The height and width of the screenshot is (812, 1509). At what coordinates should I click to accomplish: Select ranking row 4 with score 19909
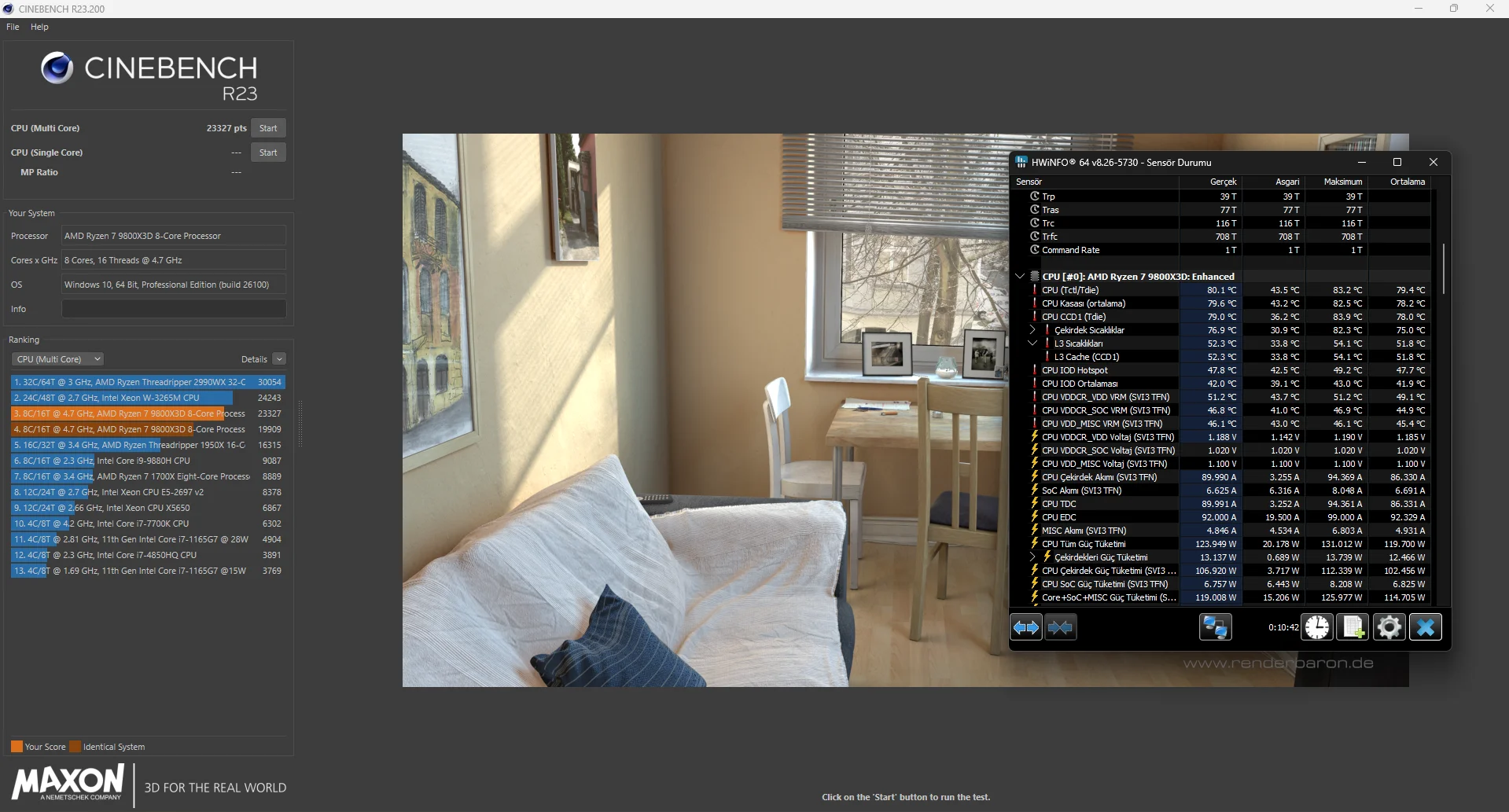(148, 429)
